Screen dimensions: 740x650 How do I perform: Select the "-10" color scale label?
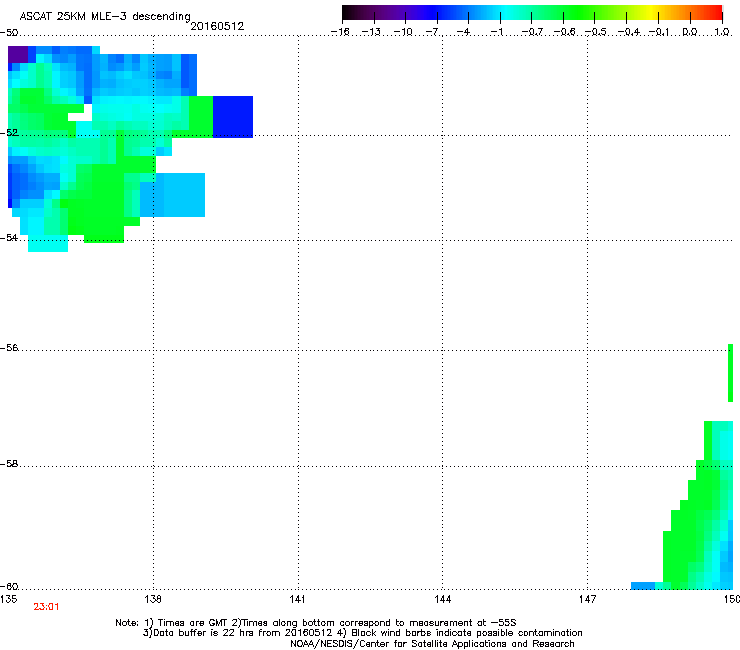(403, 32)
